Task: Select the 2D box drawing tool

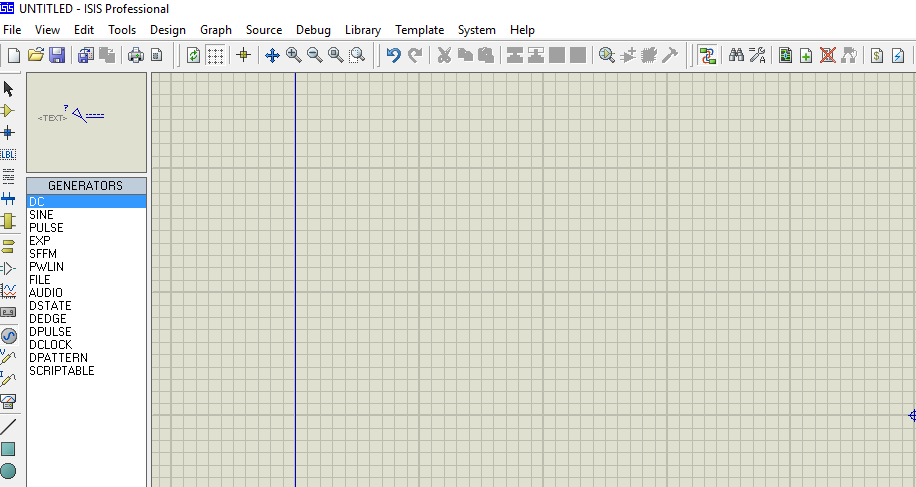Action: (x=8, y=448)
